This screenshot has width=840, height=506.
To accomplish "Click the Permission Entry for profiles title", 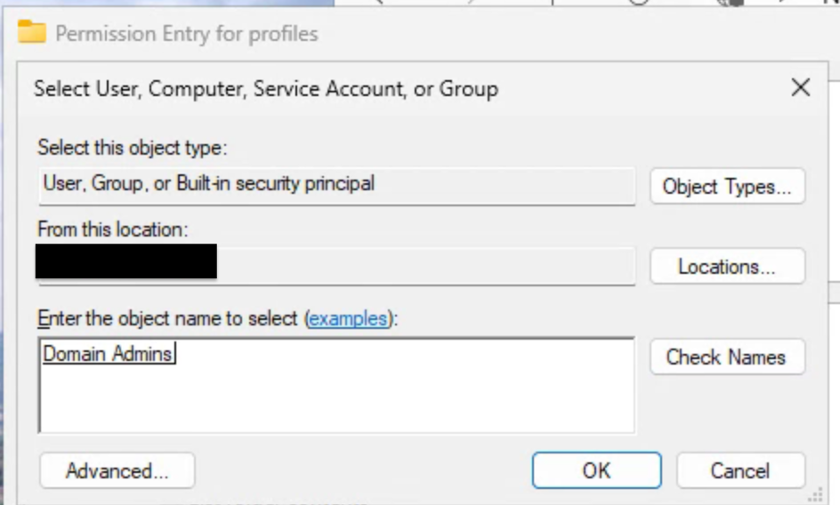I will [187, 34].
